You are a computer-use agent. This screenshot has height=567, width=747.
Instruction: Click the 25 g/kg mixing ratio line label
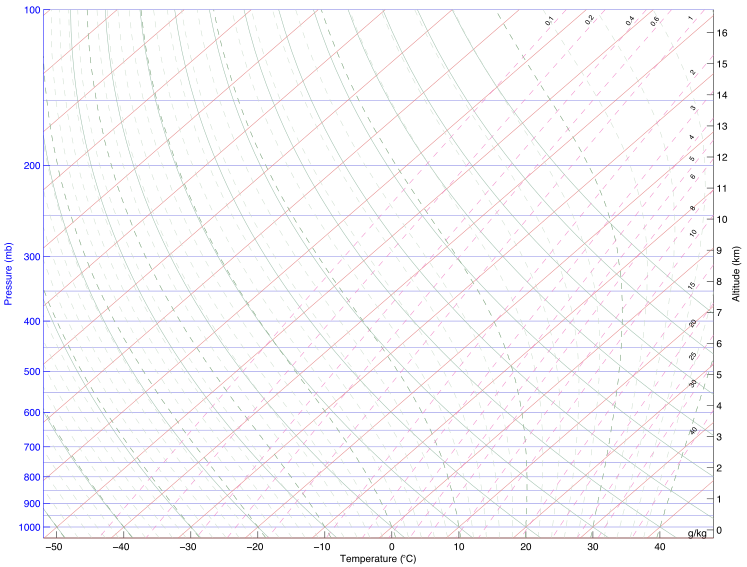[693, 355]
